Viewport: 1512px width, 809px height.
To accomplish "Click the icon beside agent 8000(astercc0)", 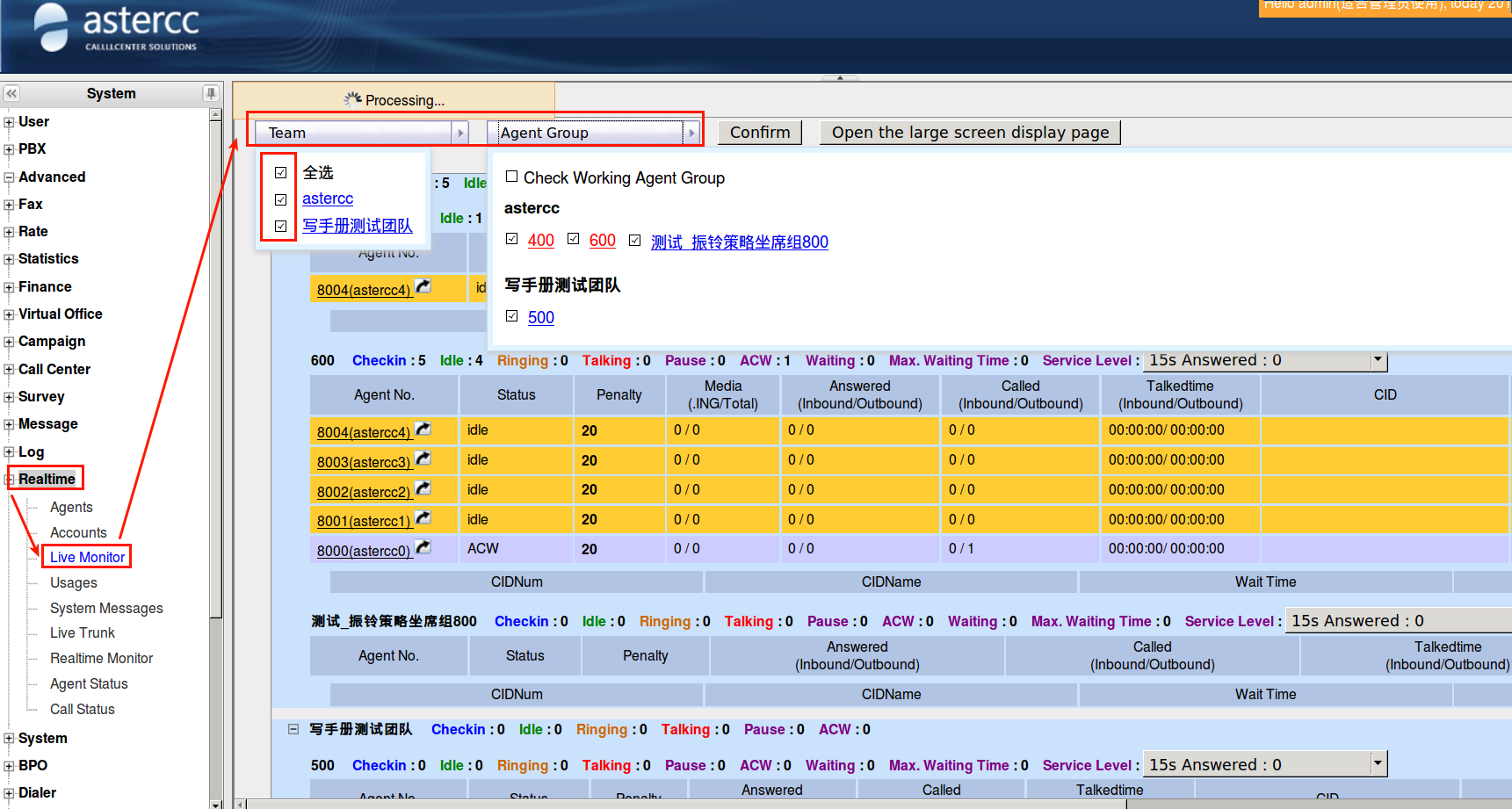I will coord(423,548).
